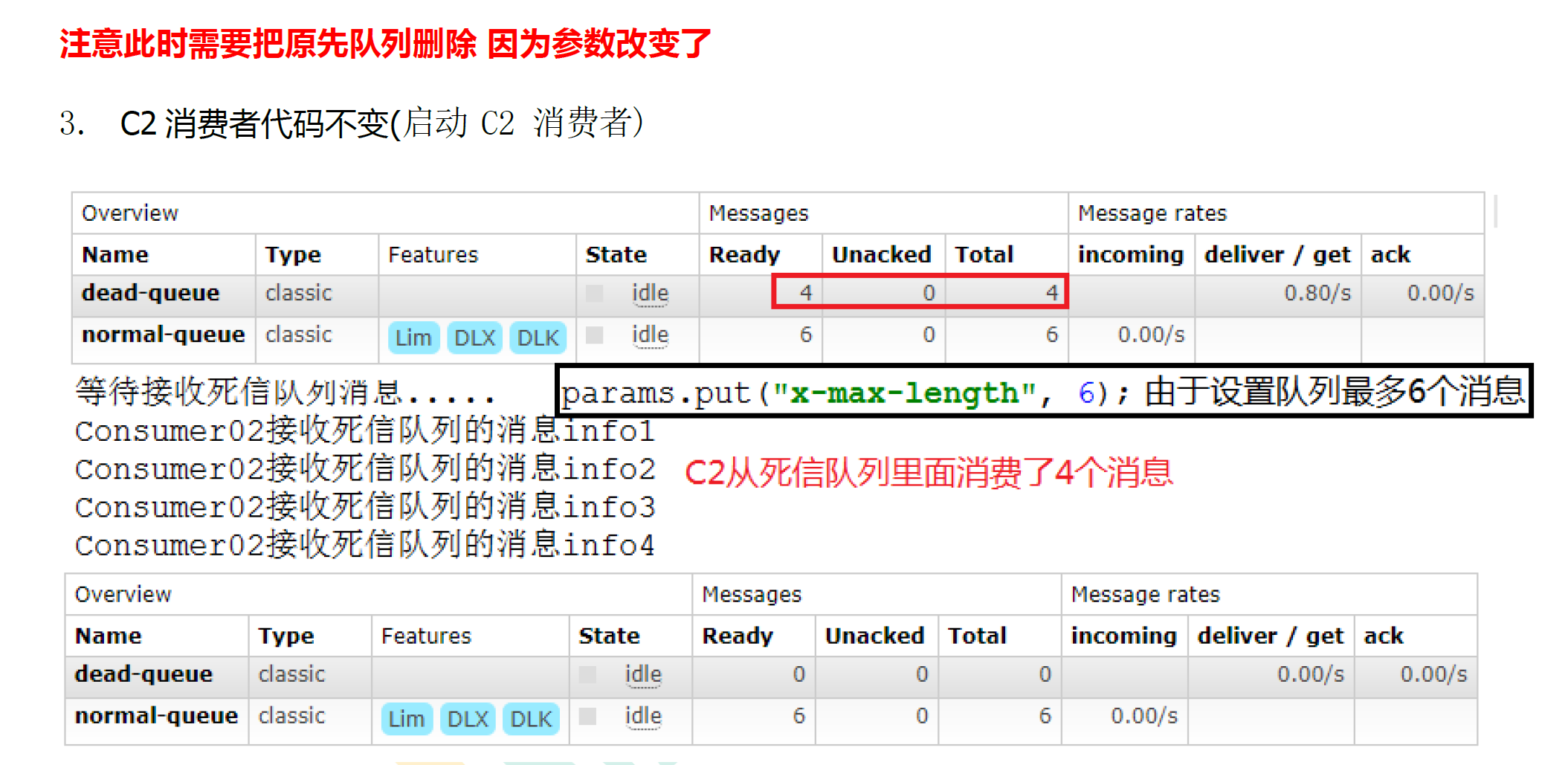Screen dimensions: 1568x765
Task: Click Message rates header in upper table
Action: (x=1152, y=214)
